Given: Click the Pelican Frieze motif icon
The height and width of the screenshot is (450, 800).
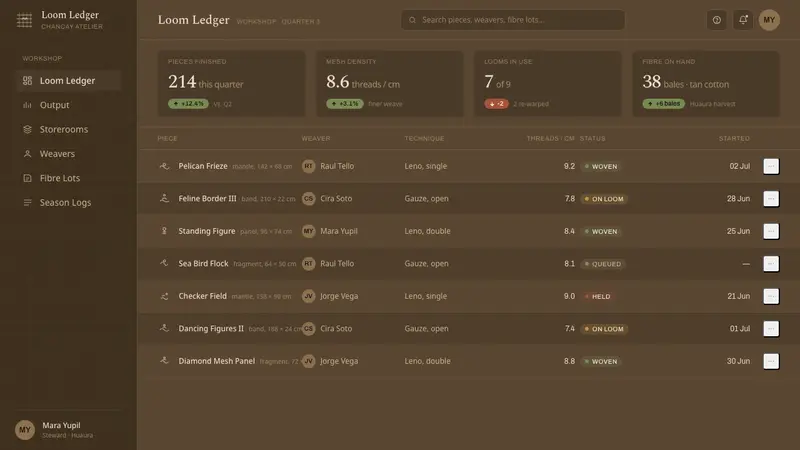Looking at the screenshot, I should 164,166.
